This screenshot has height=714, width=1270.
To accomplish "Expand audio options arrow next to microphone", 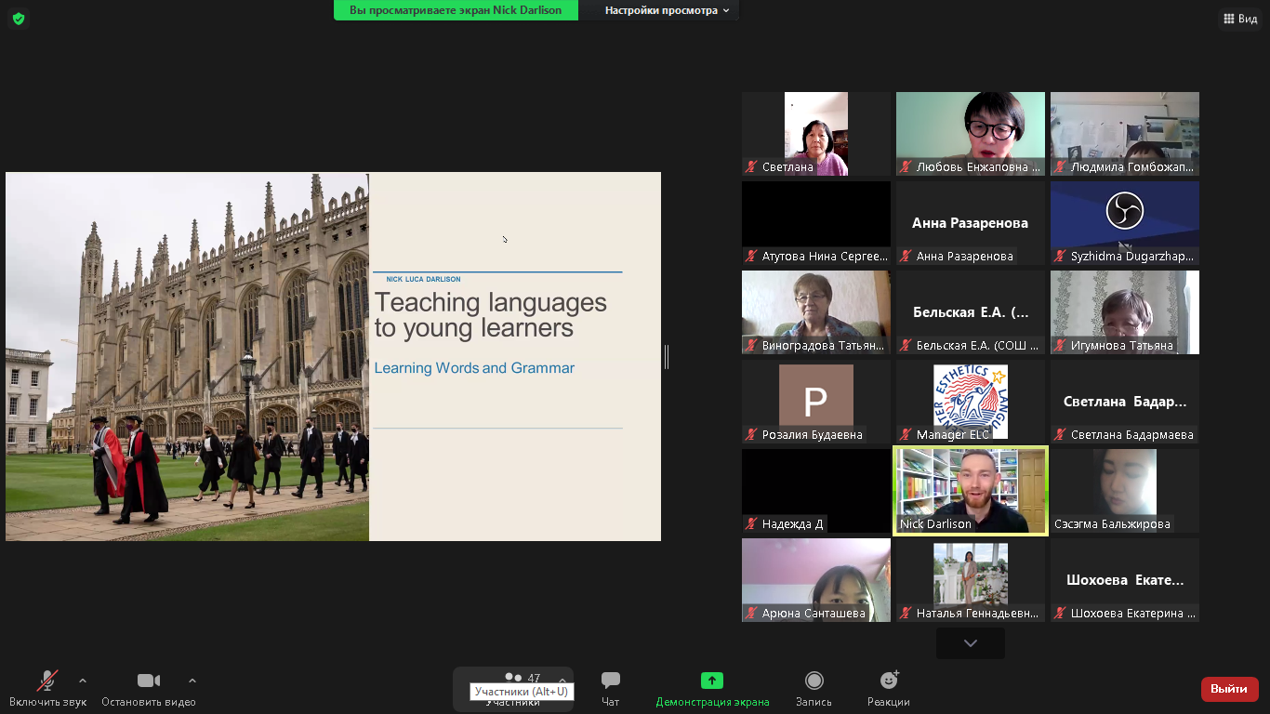I will pos(83,681).
